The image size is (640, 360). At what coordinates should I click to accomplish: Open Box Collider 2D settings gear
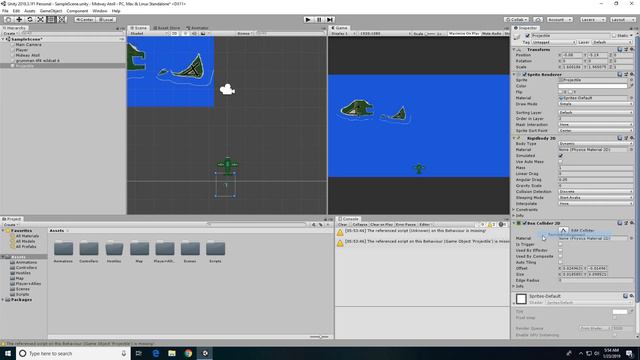click(631, 223)
